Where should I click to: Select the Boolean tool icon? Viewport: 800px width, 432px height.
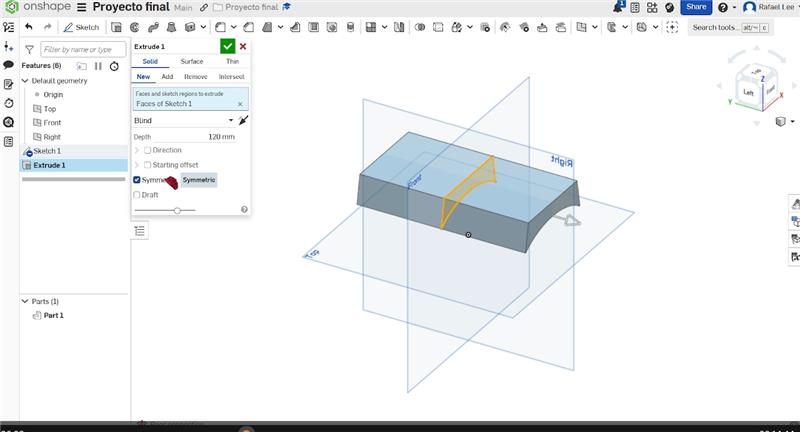click(x=420, y=27)
